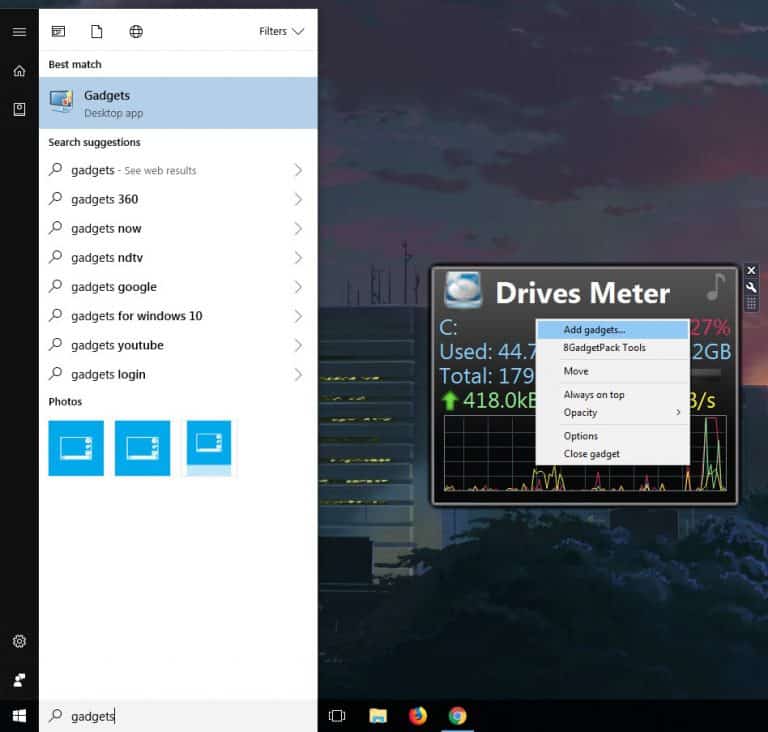This screenshot has height=732, width=768.
Task: Open the Opacity submenu
Action: [x=613, y=413]
